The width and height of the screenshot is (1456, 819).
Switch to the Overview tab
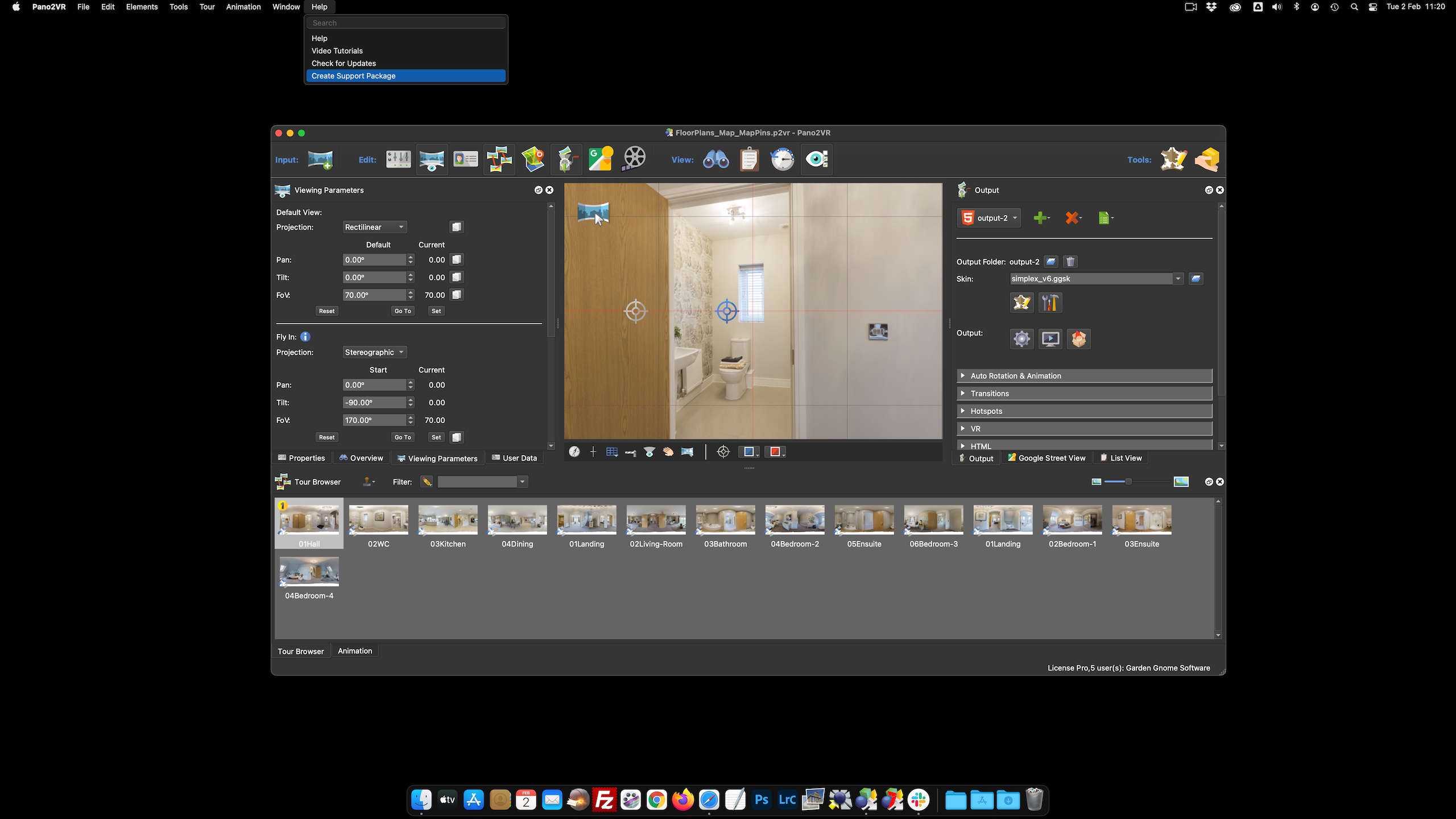pos(361,458)
